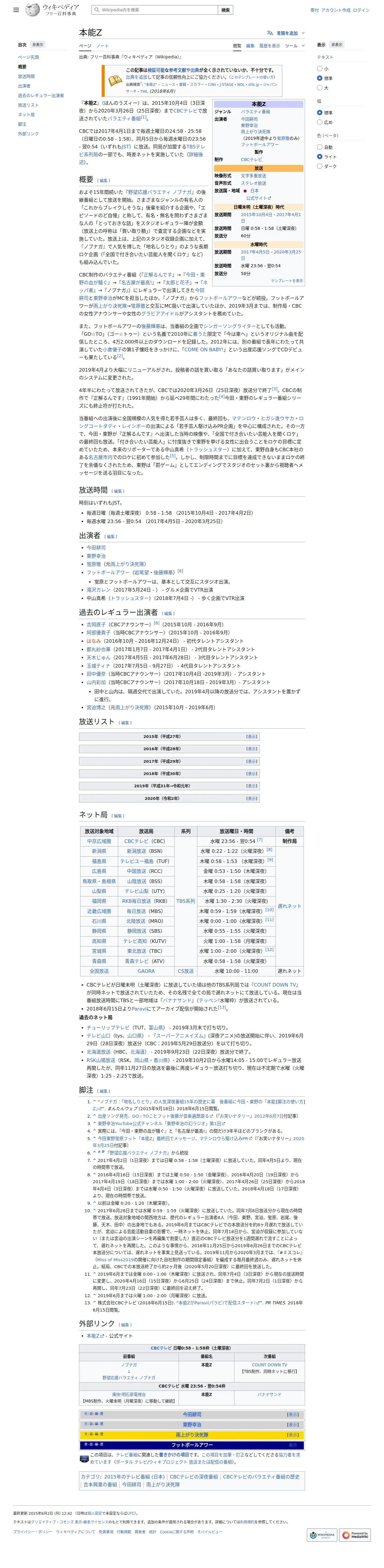This screenshot has width=384, height=1568.
Task: Select the 小 text size option
Action: 319,69
